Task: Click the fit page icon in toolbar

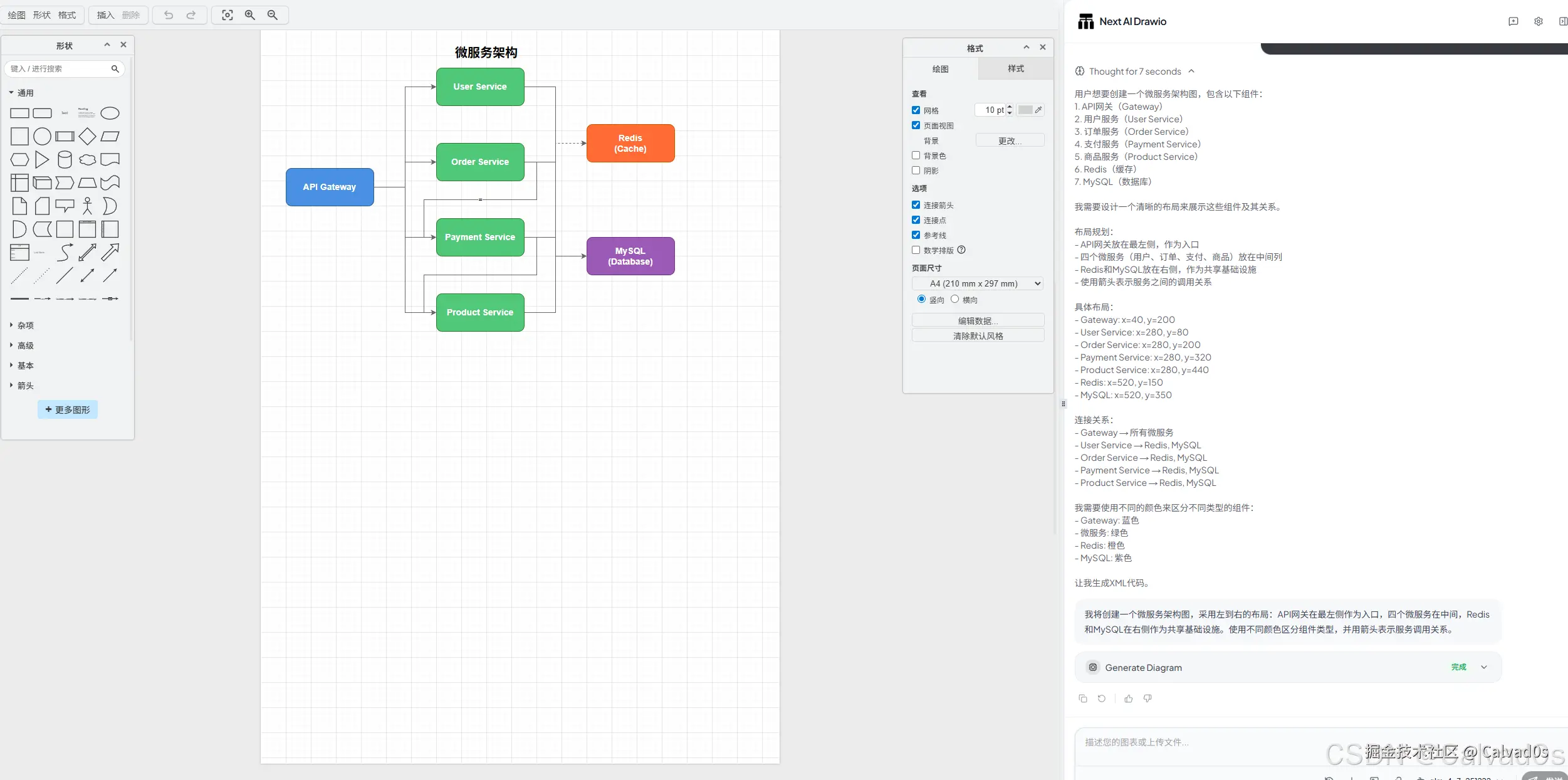Action: (x=227, y=15)
